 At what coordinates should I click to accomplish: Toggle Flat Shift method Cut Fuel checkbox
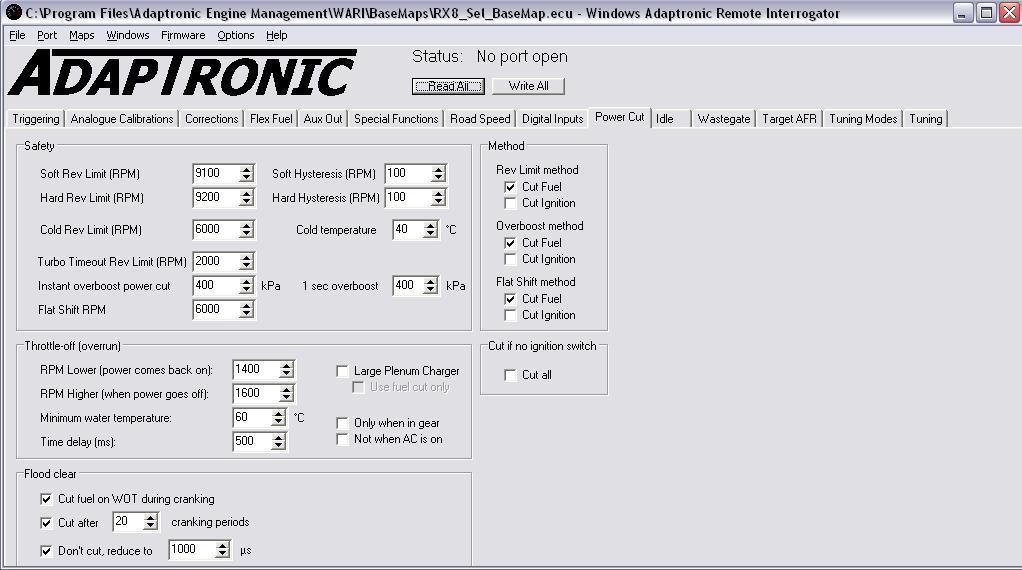coord(510,299)
